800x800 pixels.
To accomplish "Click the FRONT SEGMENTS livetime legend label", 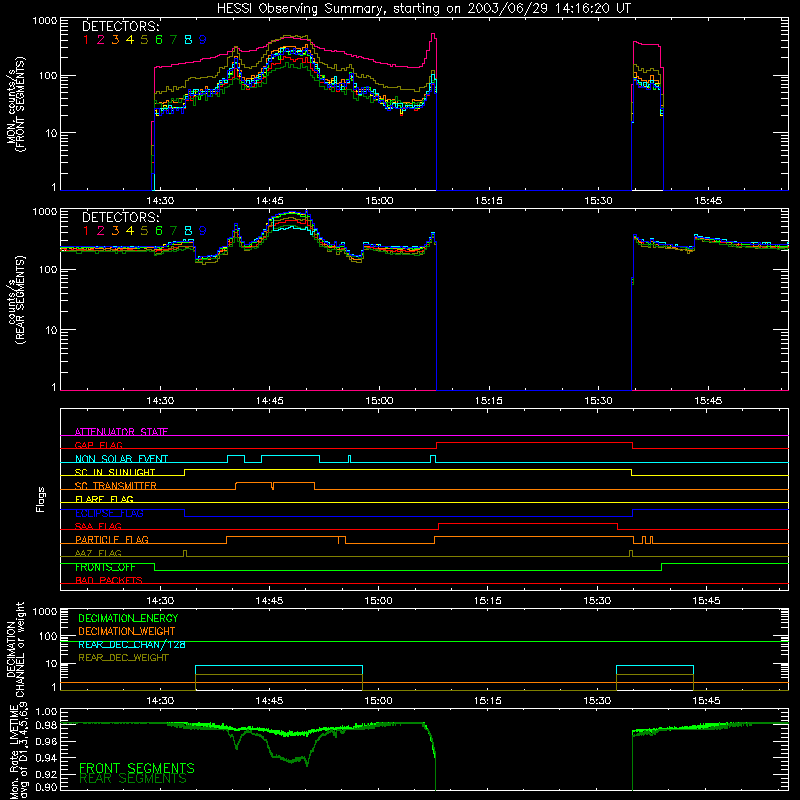I will (137, 768).
